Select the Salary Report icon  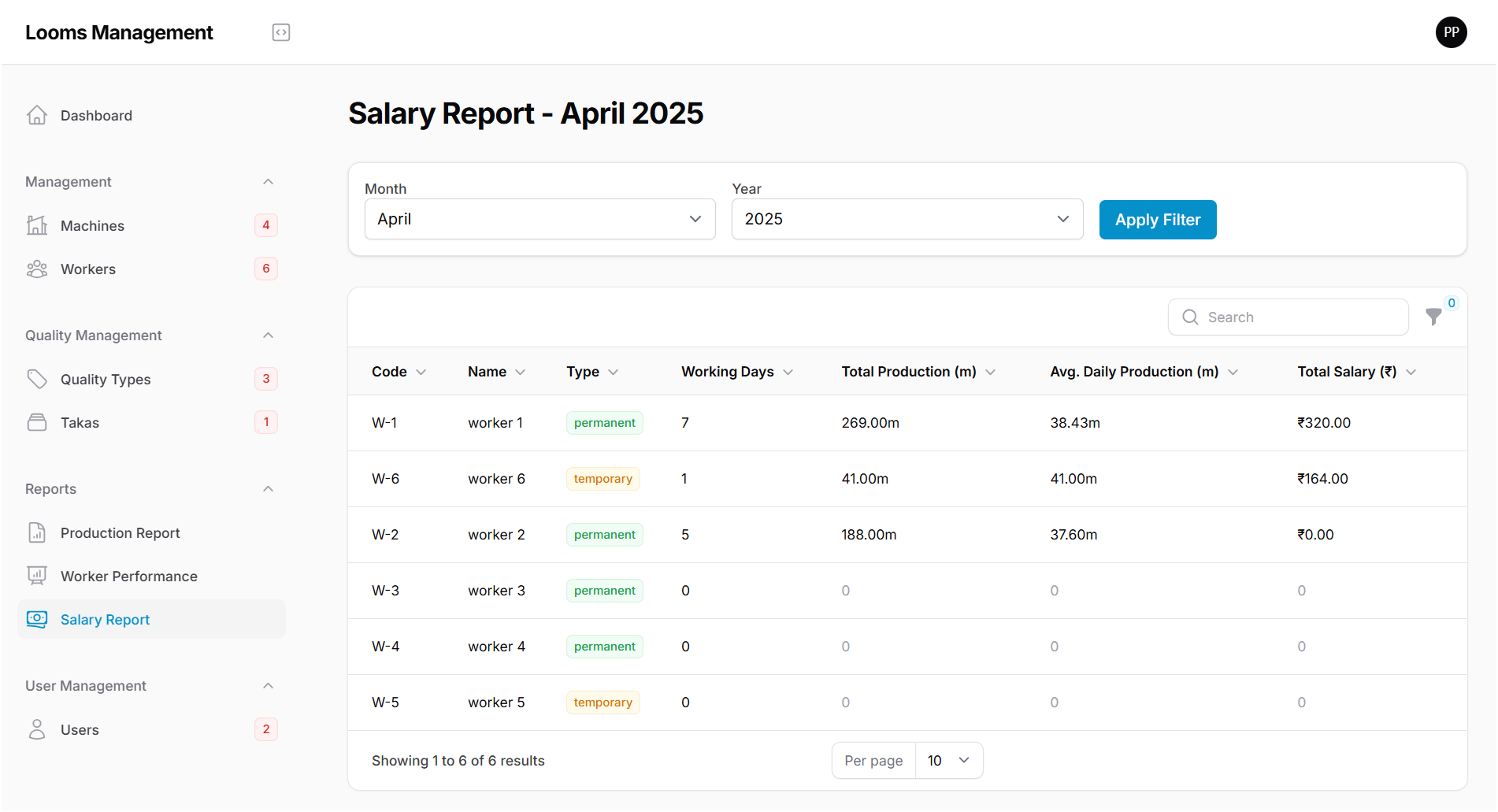(x=37, y=619)
